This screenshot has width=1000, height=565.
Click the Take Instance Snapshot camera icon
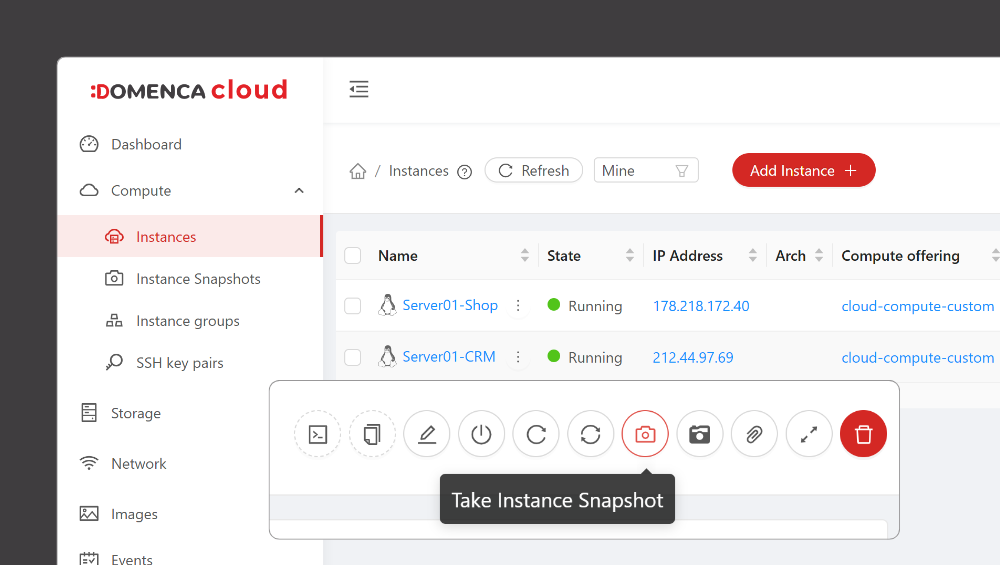pos(645,434)
